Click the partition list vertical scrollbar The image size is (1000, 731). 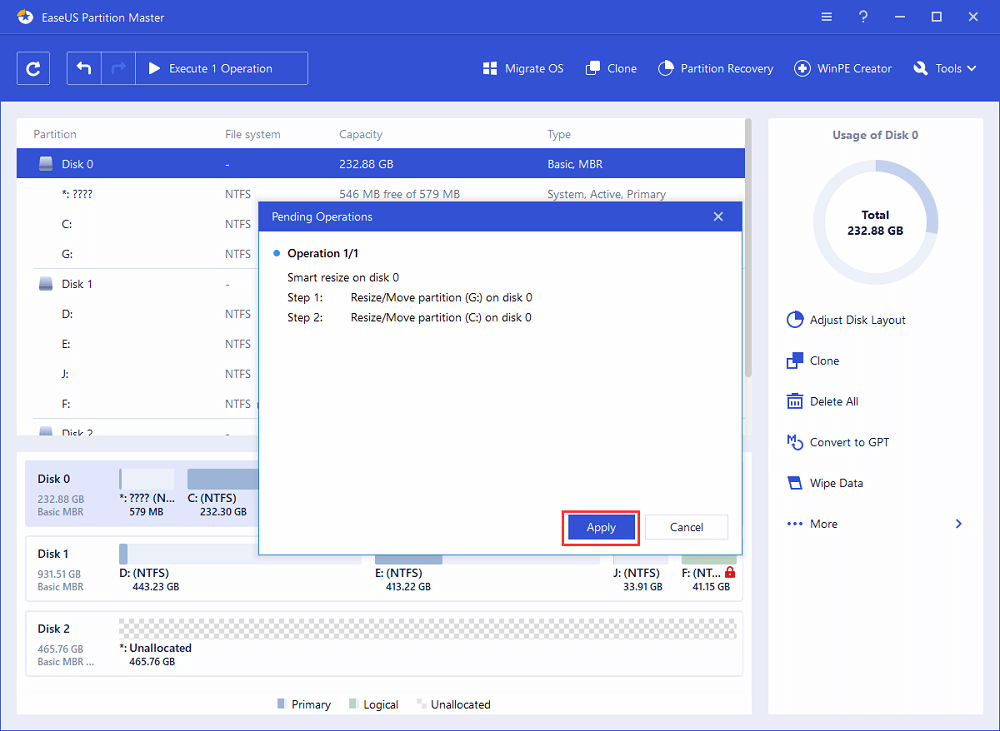click(748, 248)
